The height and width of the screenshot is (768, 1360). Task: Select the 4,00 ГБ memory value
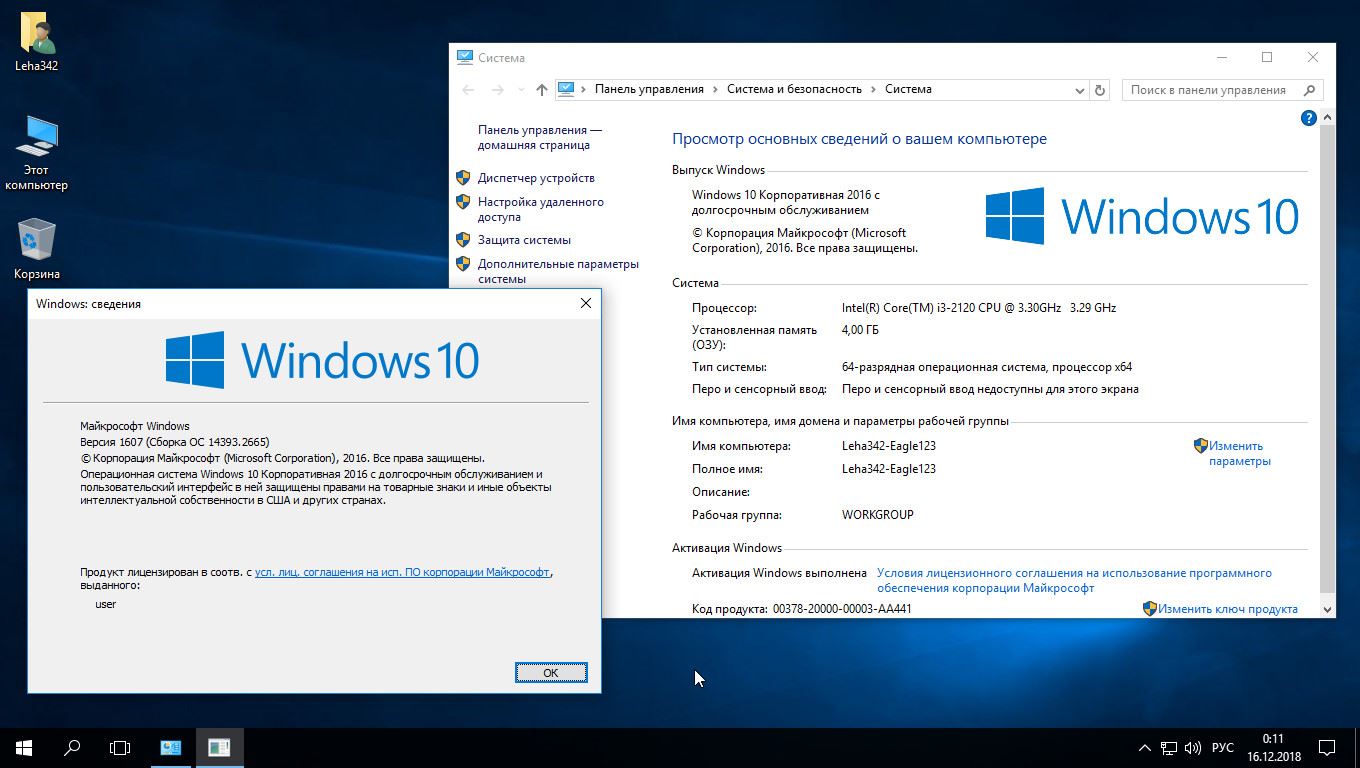[x=860, y=330]
